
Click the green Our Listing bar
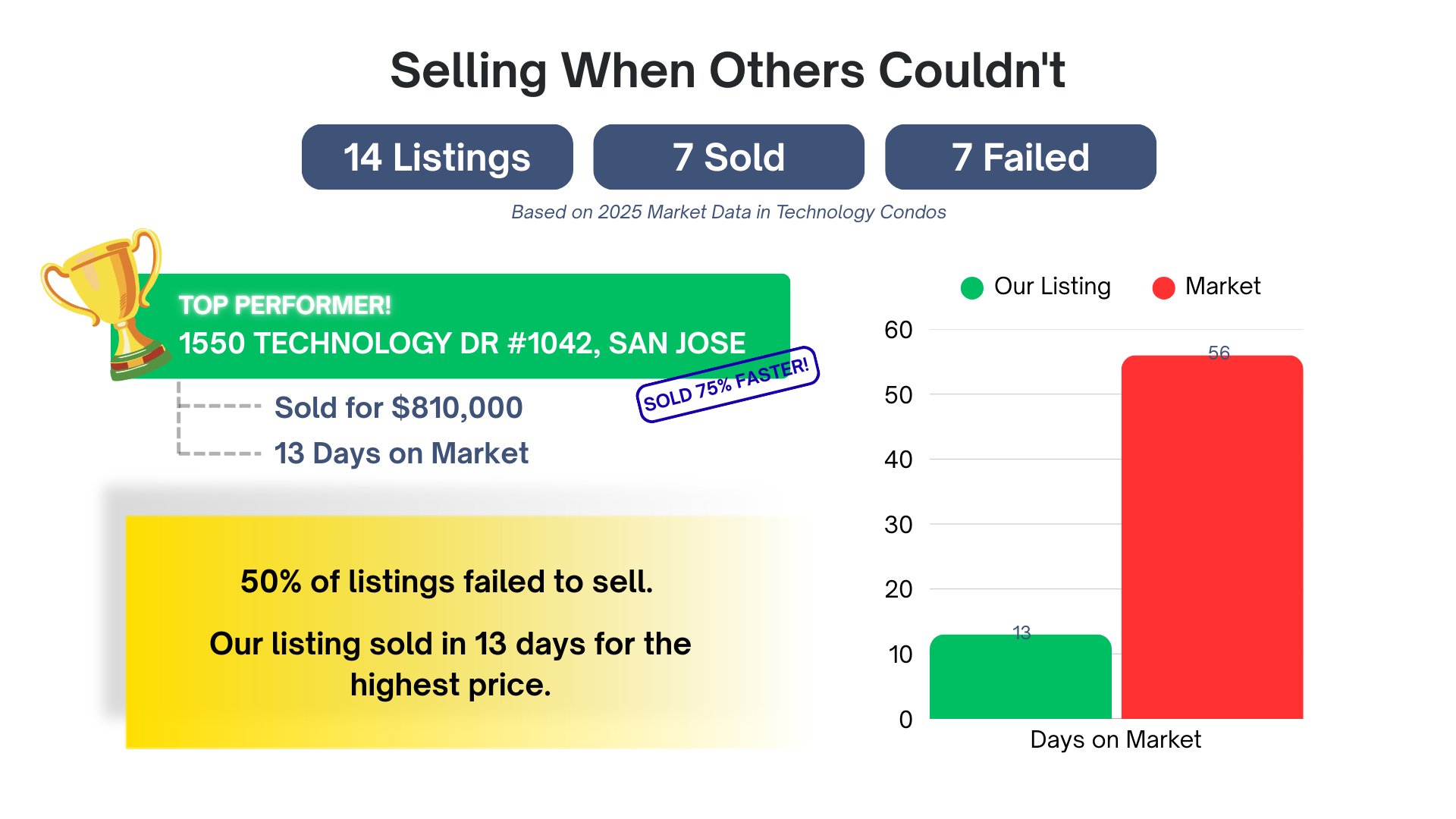[1020, 679]
